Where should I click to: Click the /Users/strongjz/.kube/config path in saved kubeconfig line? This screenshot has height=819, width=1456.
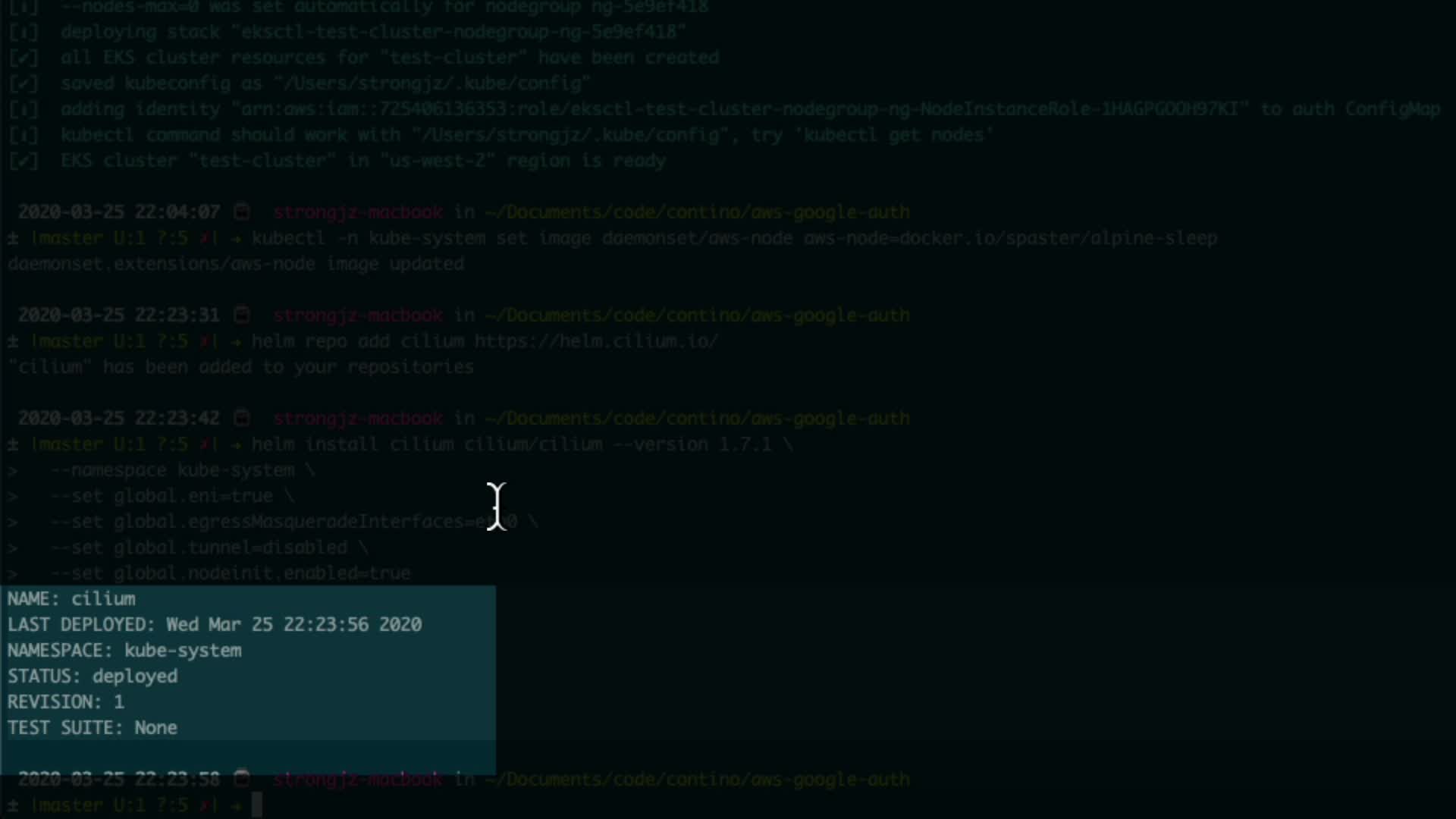pos(432,83)
